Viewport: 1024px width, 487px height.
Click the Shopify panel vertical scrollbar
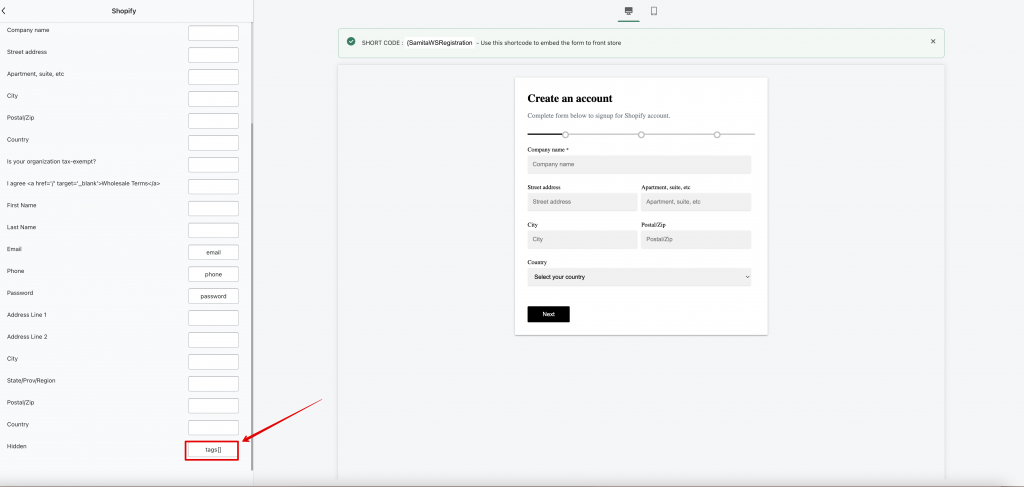click(251, 297)
